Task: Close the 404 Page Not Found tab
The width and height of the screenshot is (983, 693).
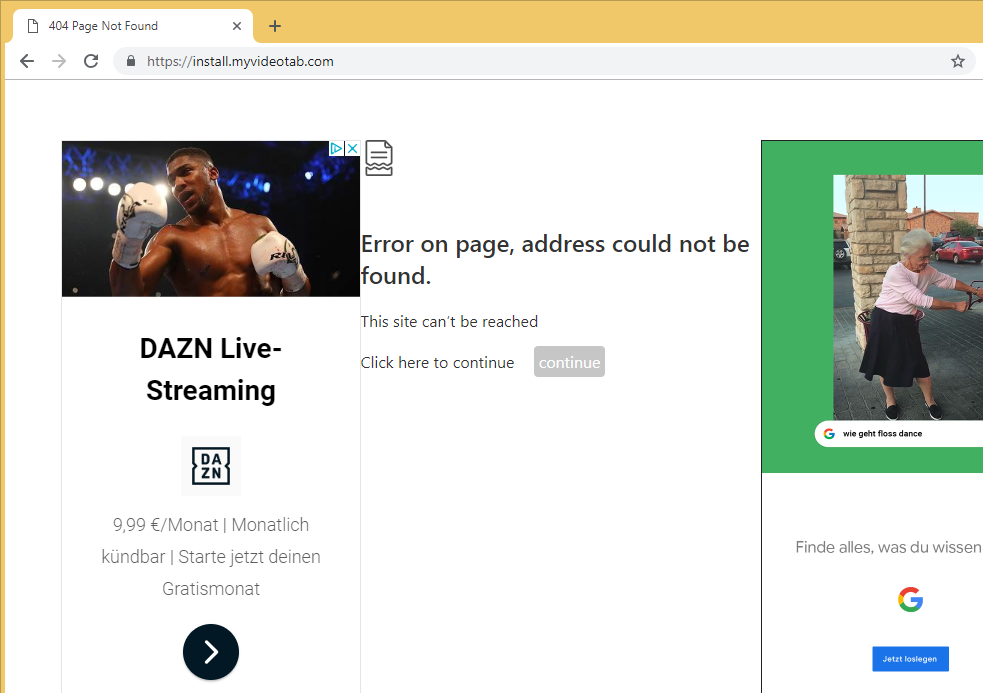Action: pyautogui.click(x=237, y=26)
